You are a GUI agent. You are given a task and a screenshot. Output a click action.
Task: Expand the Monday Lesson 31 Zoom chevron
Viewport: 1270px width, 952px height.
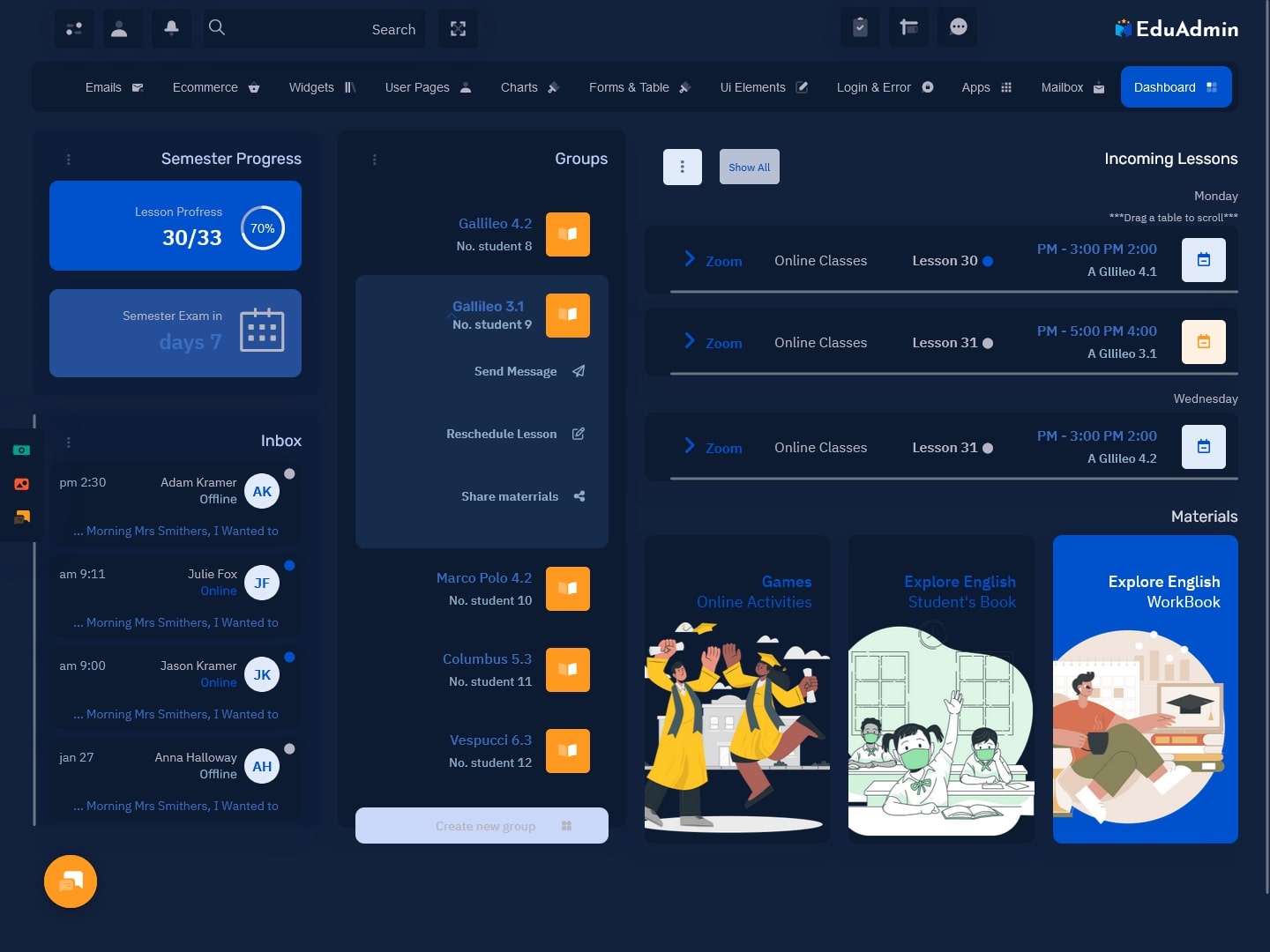[690, 340]
